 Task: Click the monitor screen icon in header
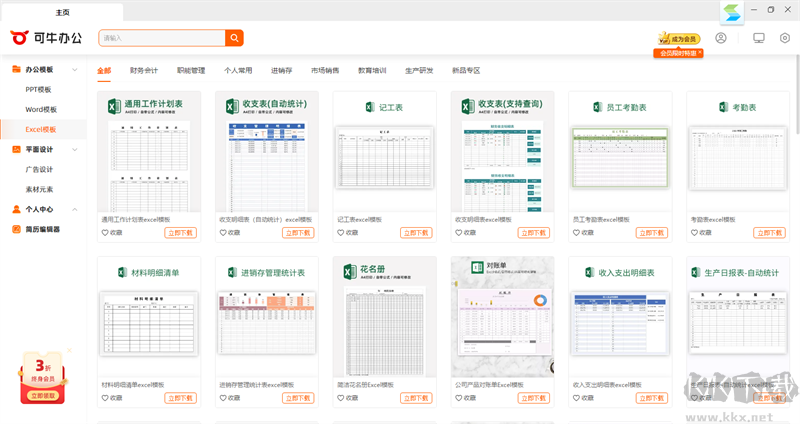[x=758, y=38]
